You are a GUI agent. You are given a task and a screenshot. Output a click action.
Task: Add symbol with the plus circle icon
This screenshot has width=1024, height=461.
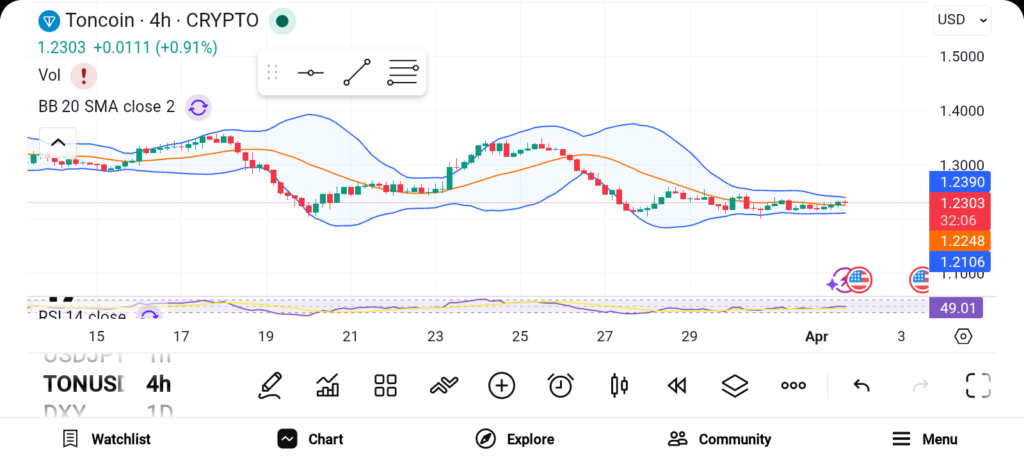502,385
